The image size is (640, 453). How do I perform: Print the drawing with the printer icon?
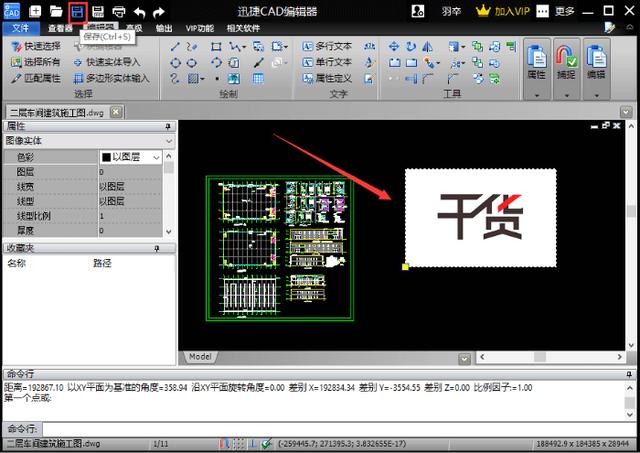pyautogui.click(x=119, y=12)
